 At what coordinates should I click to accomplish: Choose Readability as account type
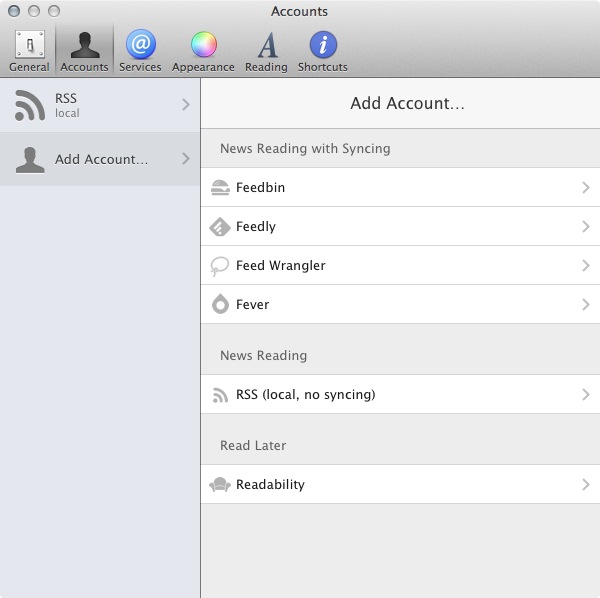[x=400, y=484]
